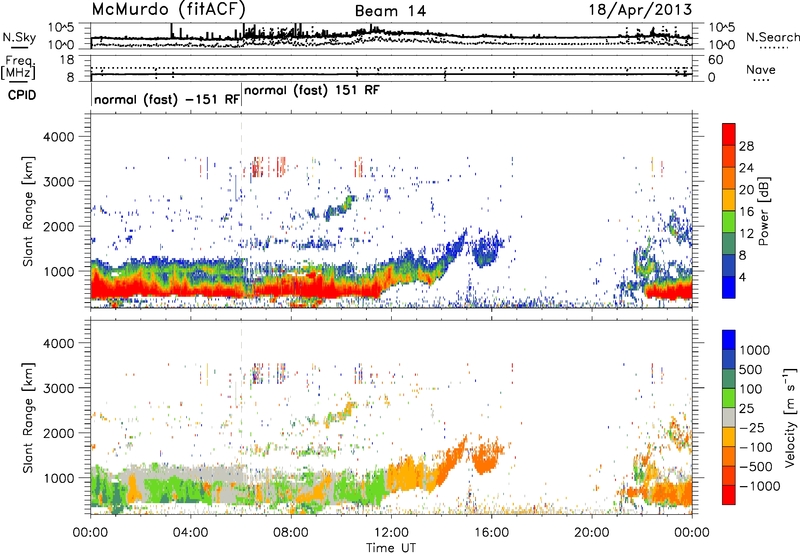Click the 'McMurdo (fitACF)' title text
Viewport: 800px width, 554px height.
click(x=169, y=9)
